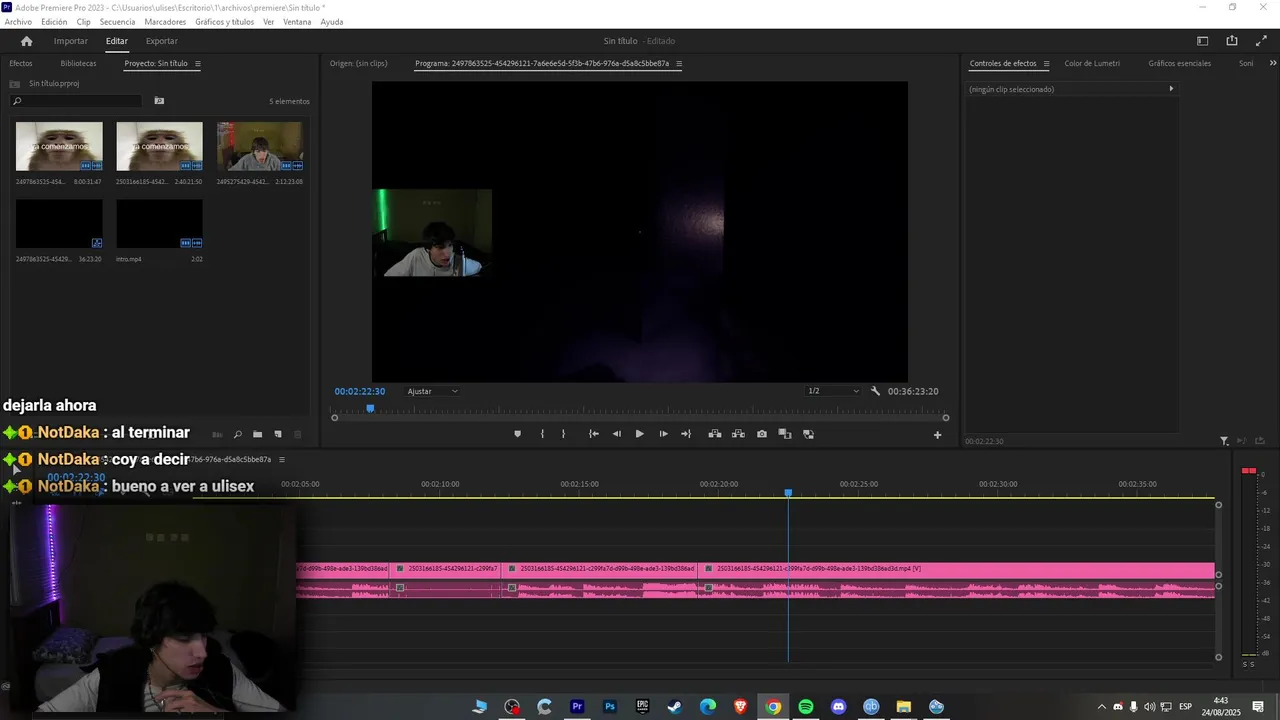Image resolution: width=1280 pixels, height=720 pixels.
Task: Go to Out point in Program monitor
Action: pos(686,434)
